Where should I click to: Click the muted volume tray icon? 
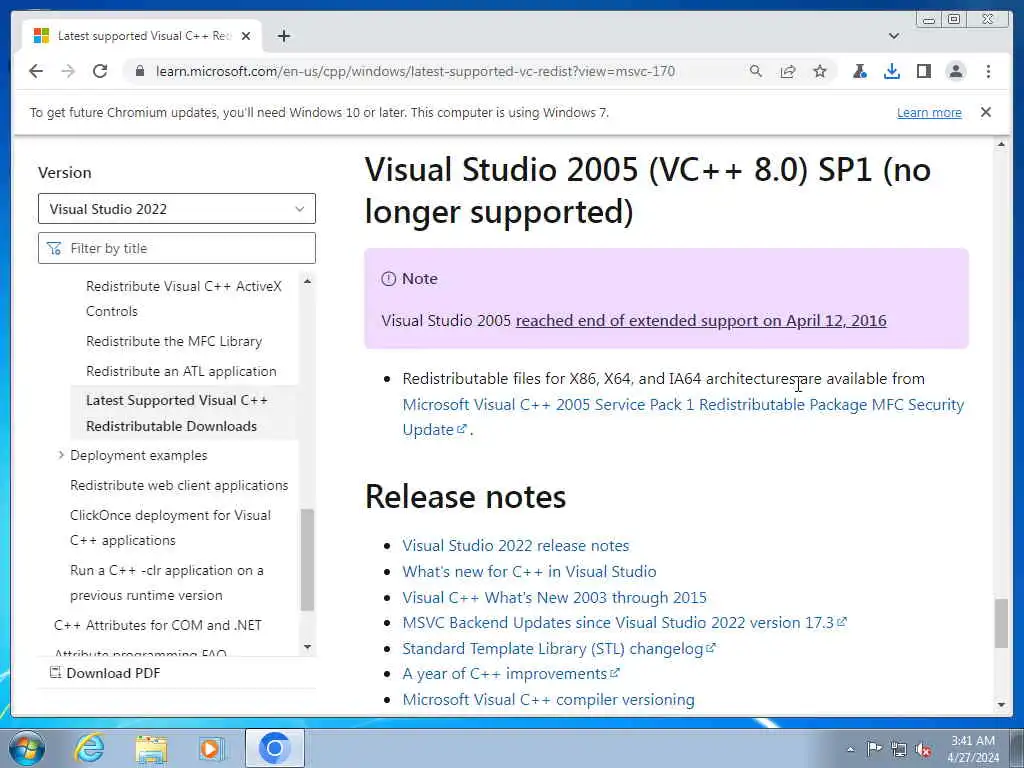click(x=923, y=750)
